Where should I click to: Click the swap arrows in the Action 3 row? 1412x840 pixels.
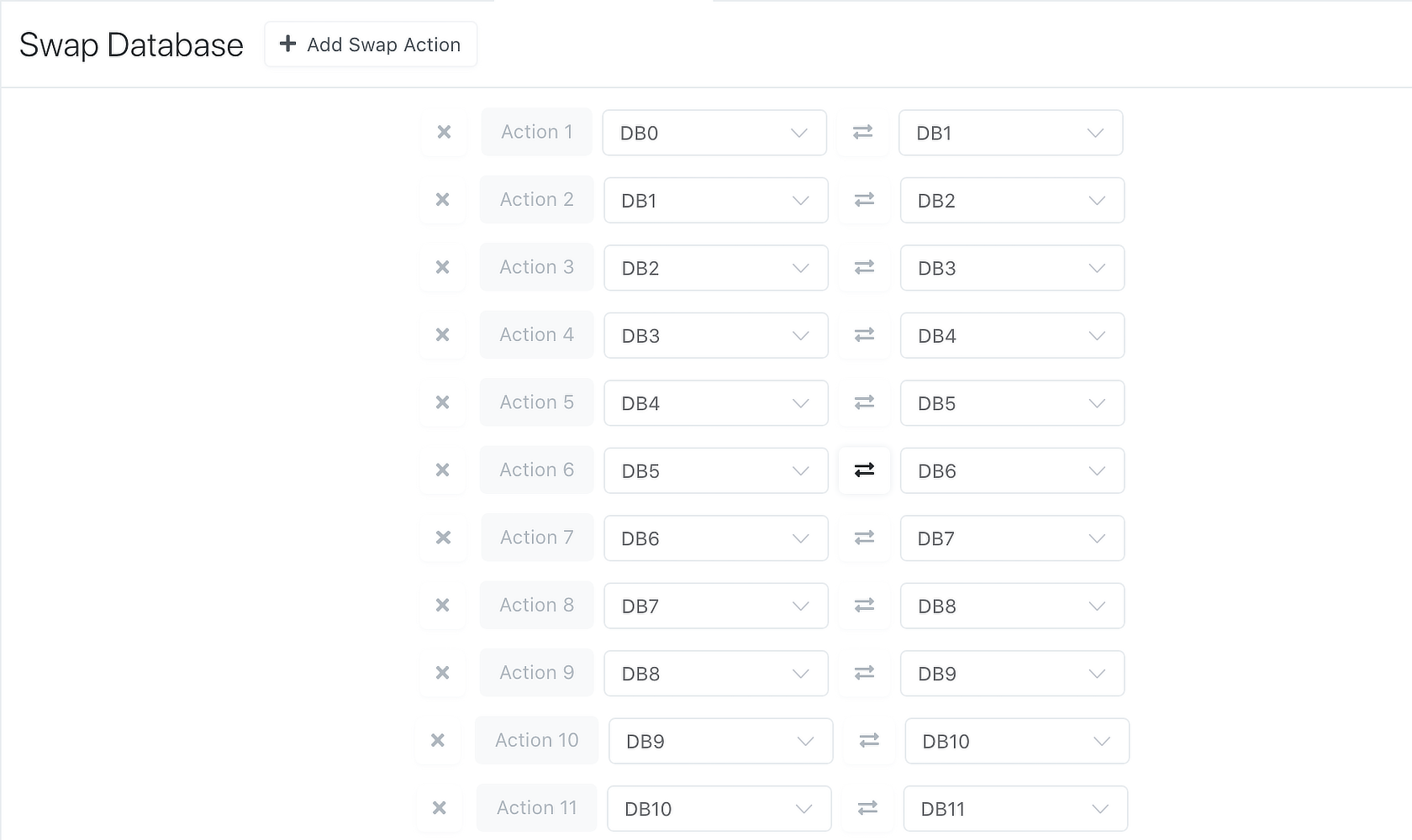864,267
